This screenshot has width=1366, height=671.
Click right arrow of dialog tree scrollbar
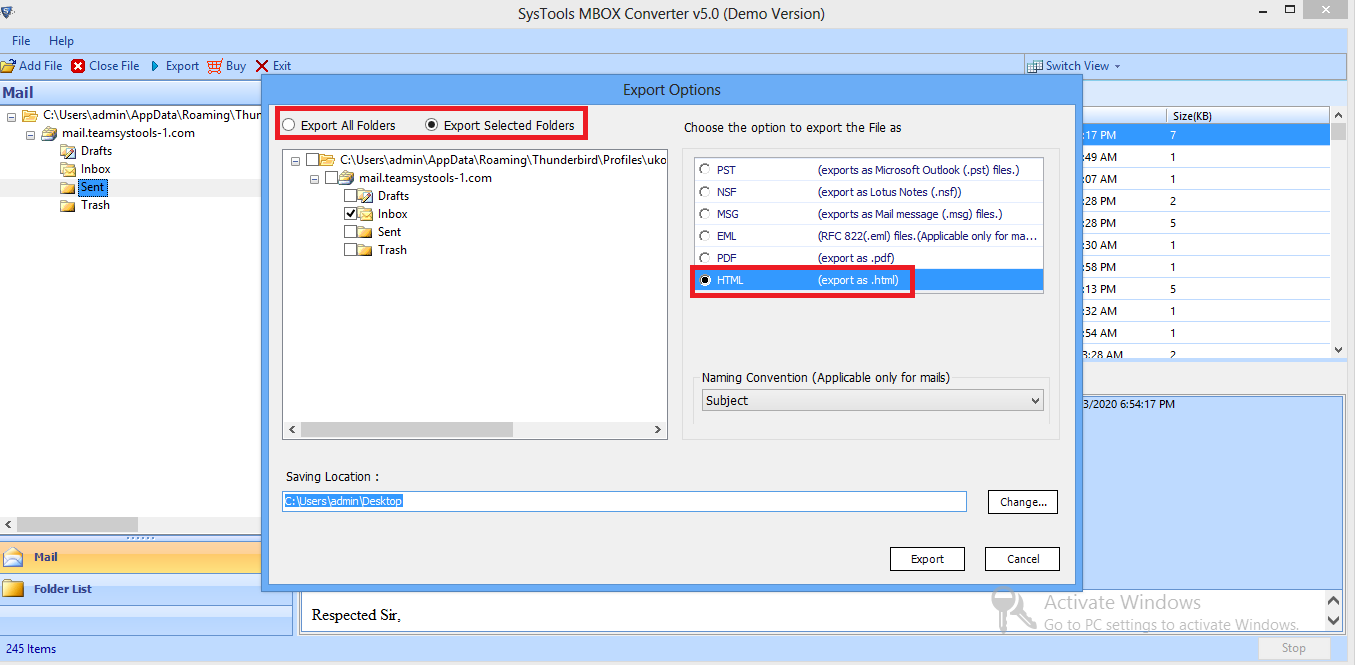[x=658, y=429]
